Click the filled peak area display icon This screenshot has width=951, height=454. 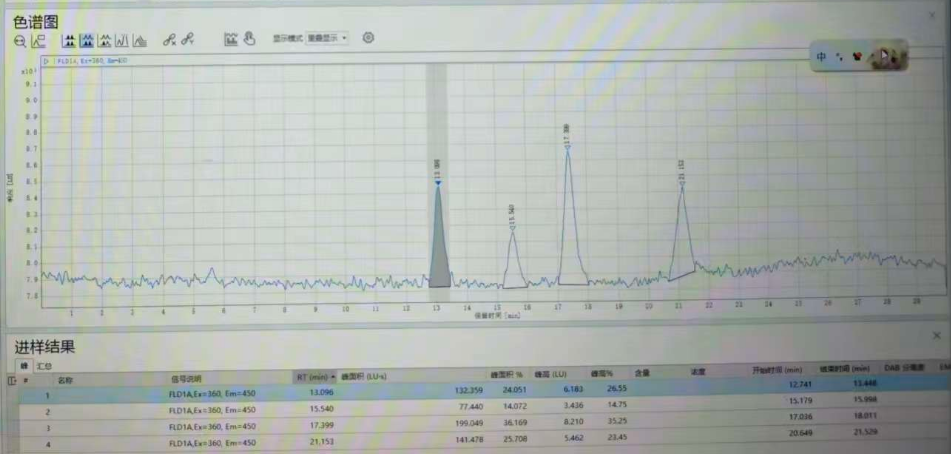pyautogui.click(x=140, y=40)
